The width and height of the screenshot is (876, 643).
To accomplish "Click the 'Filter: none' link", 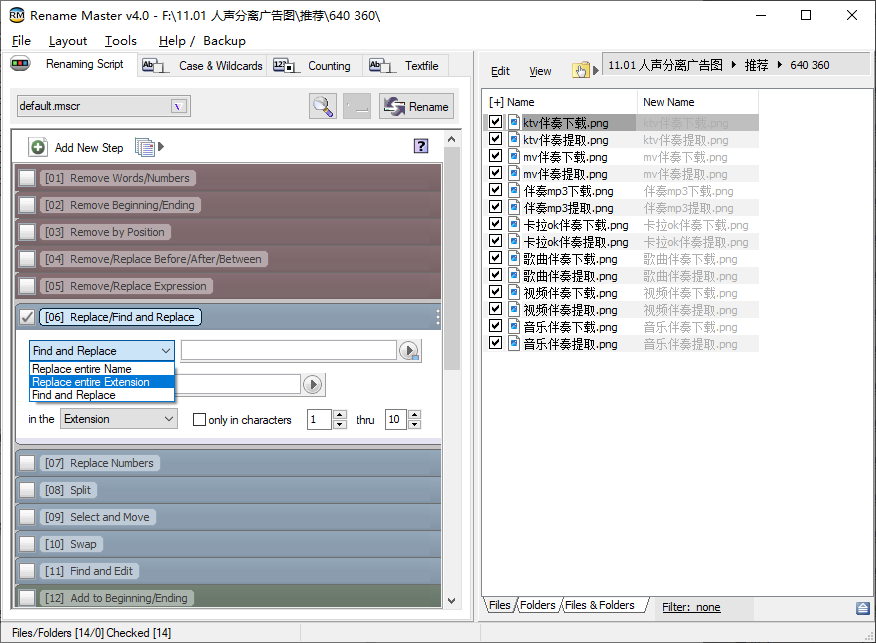I will 691,607.
